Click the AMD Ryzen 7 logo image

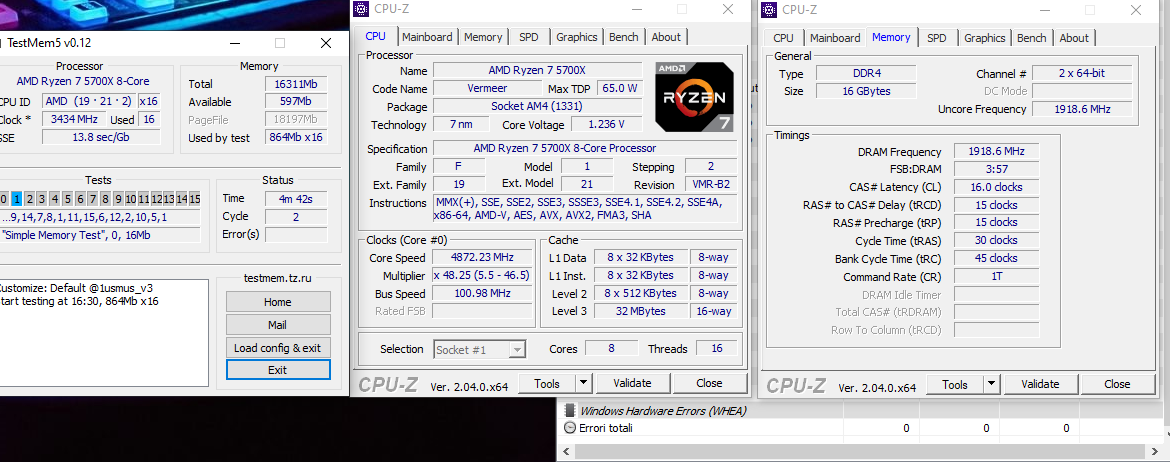694,97
